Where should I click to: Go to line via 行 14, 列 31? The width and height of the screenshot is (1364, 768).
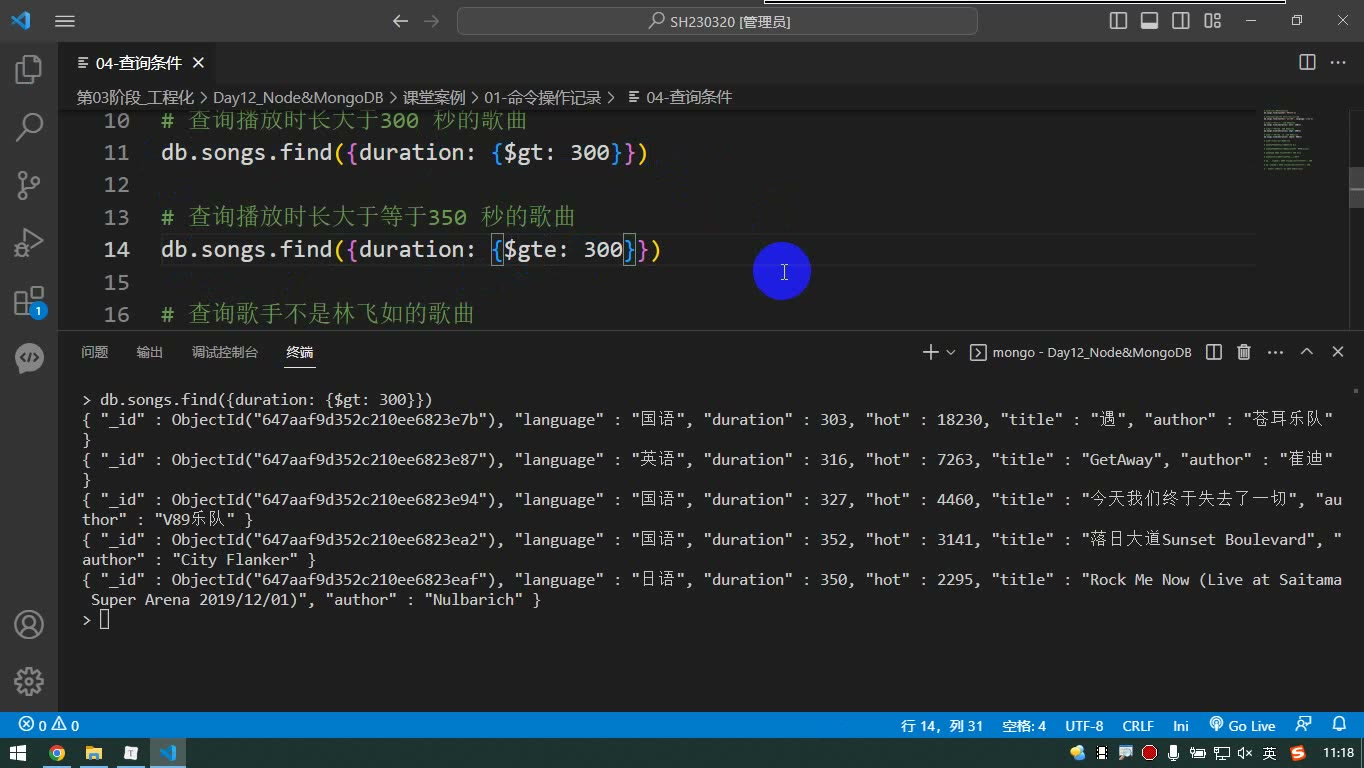(942, 726)
